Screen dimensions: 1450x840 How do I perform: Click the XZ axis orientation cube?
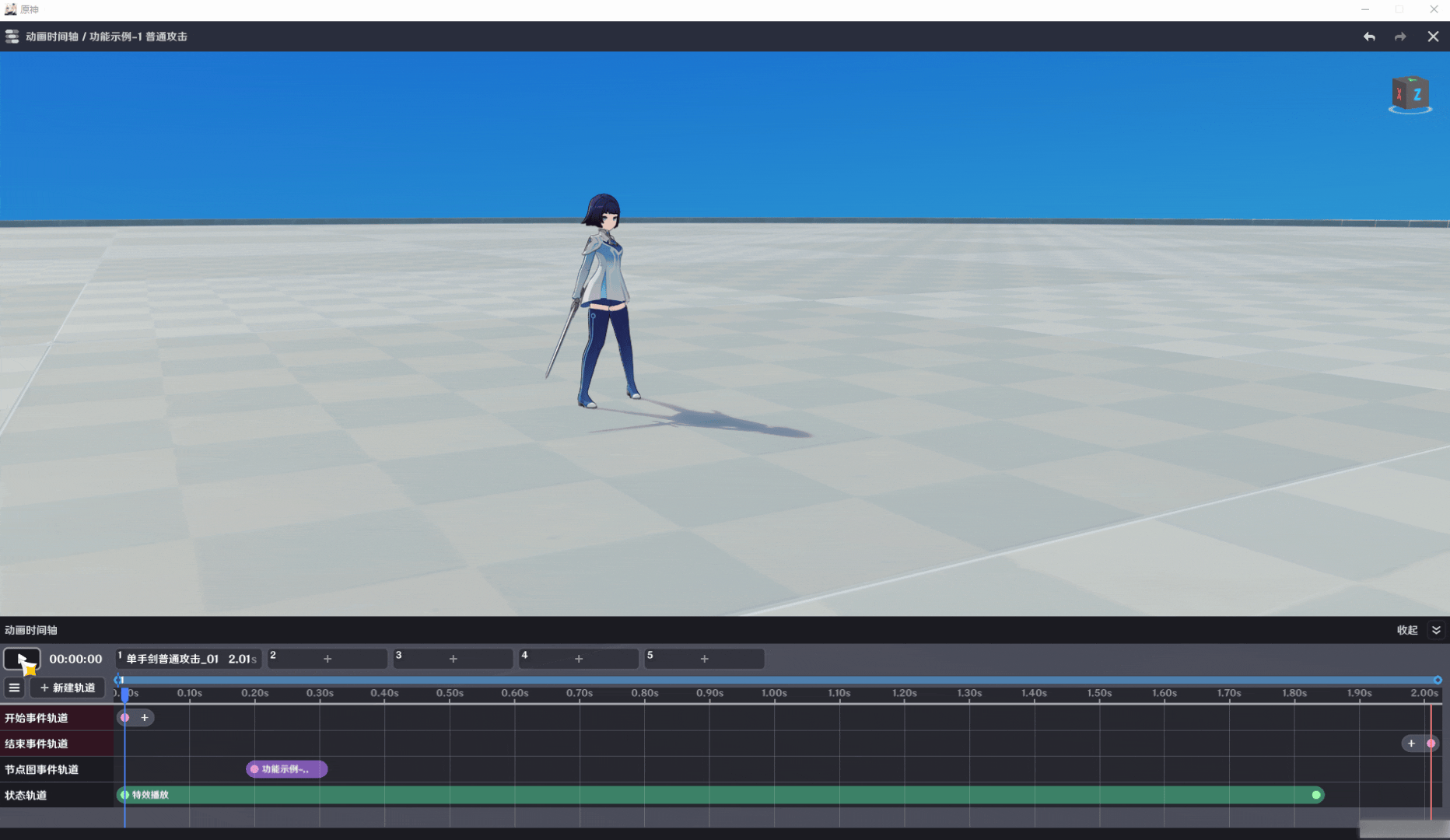pos(1410,95)
